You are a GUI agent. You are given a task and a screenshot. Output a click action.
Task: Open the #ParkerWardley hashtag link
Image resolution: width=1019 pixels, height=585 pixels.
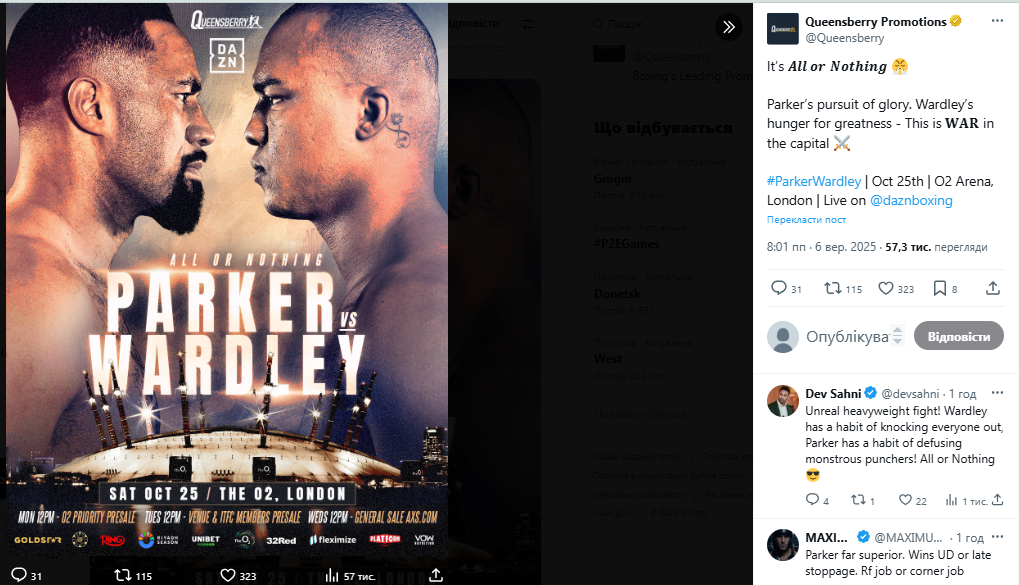(x=814, y=181)
